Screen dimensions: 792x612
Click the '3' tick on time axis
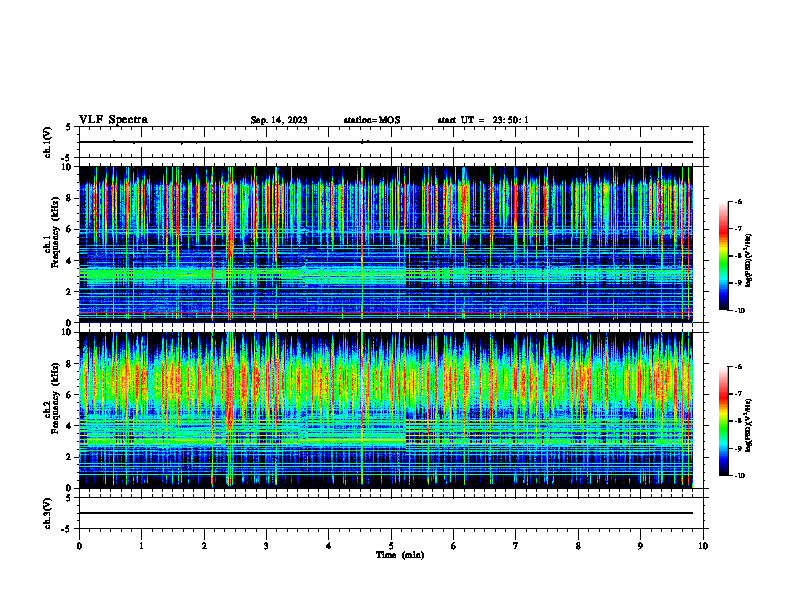click(266, 546)
